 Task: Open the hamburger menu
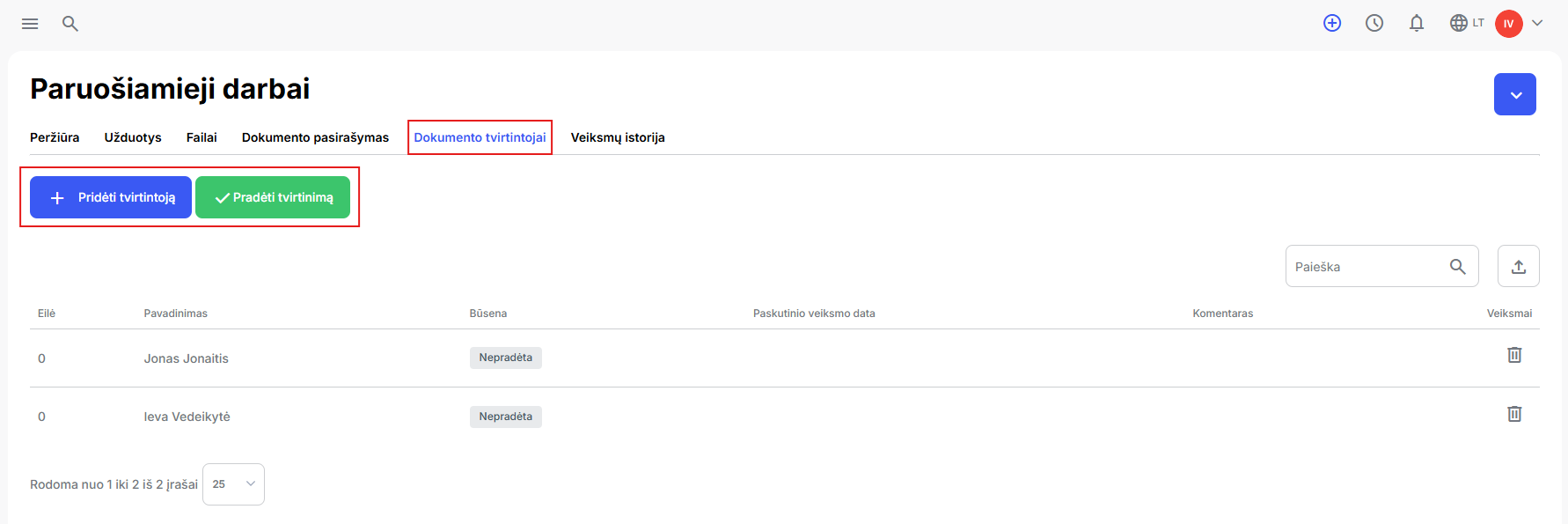pyautogui.click(x=30, y=24)
